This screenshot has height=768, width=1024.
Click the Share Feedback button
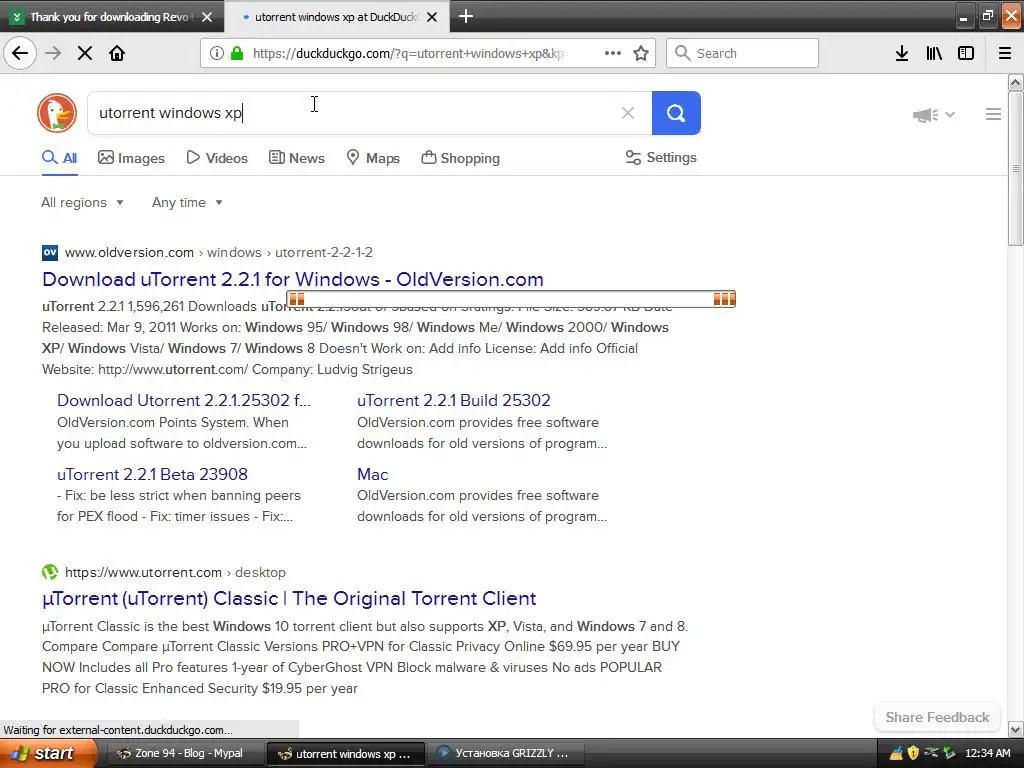937,717
